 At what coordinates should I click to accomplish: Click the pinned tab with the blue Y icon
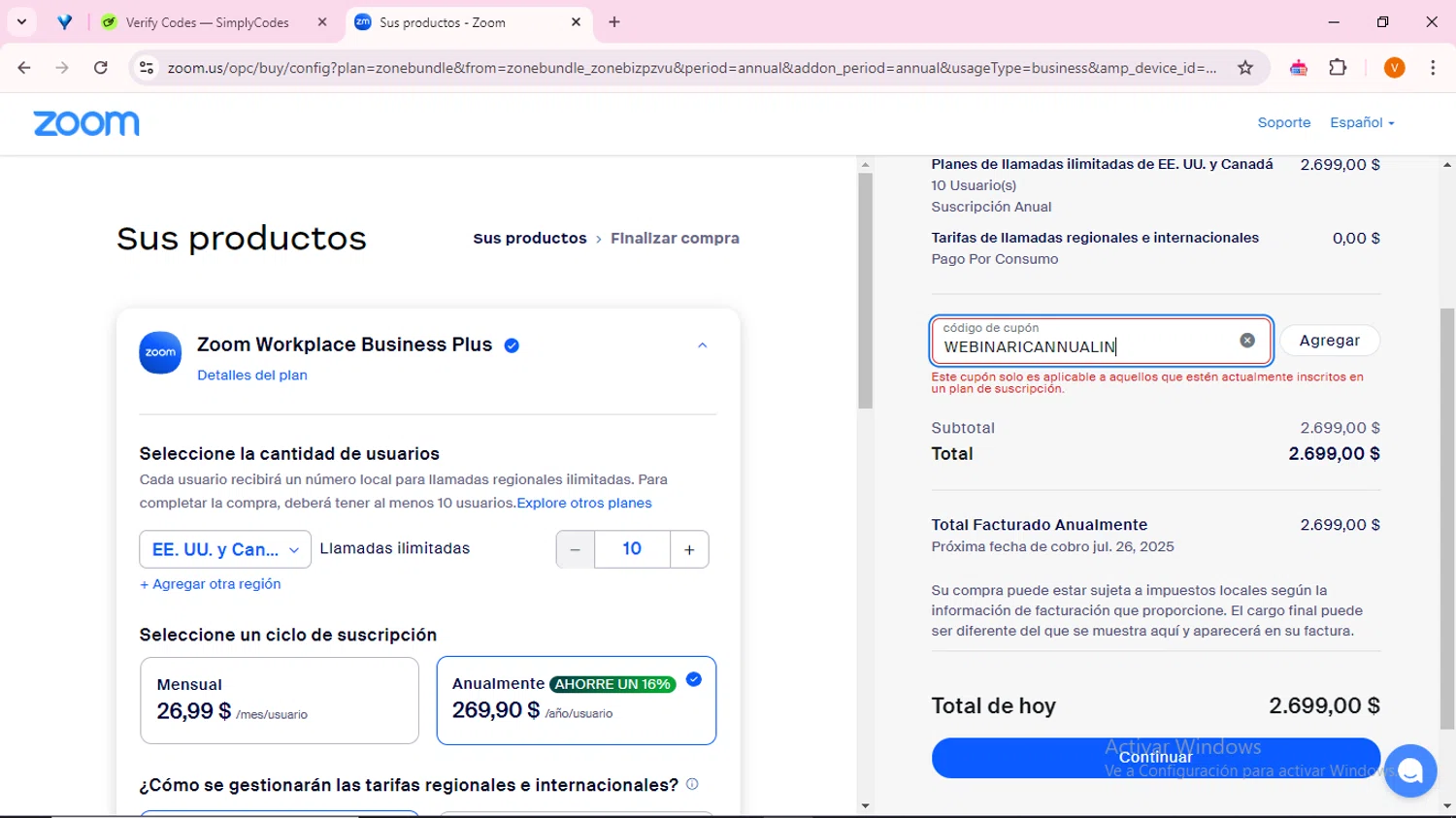coord(64,22)
